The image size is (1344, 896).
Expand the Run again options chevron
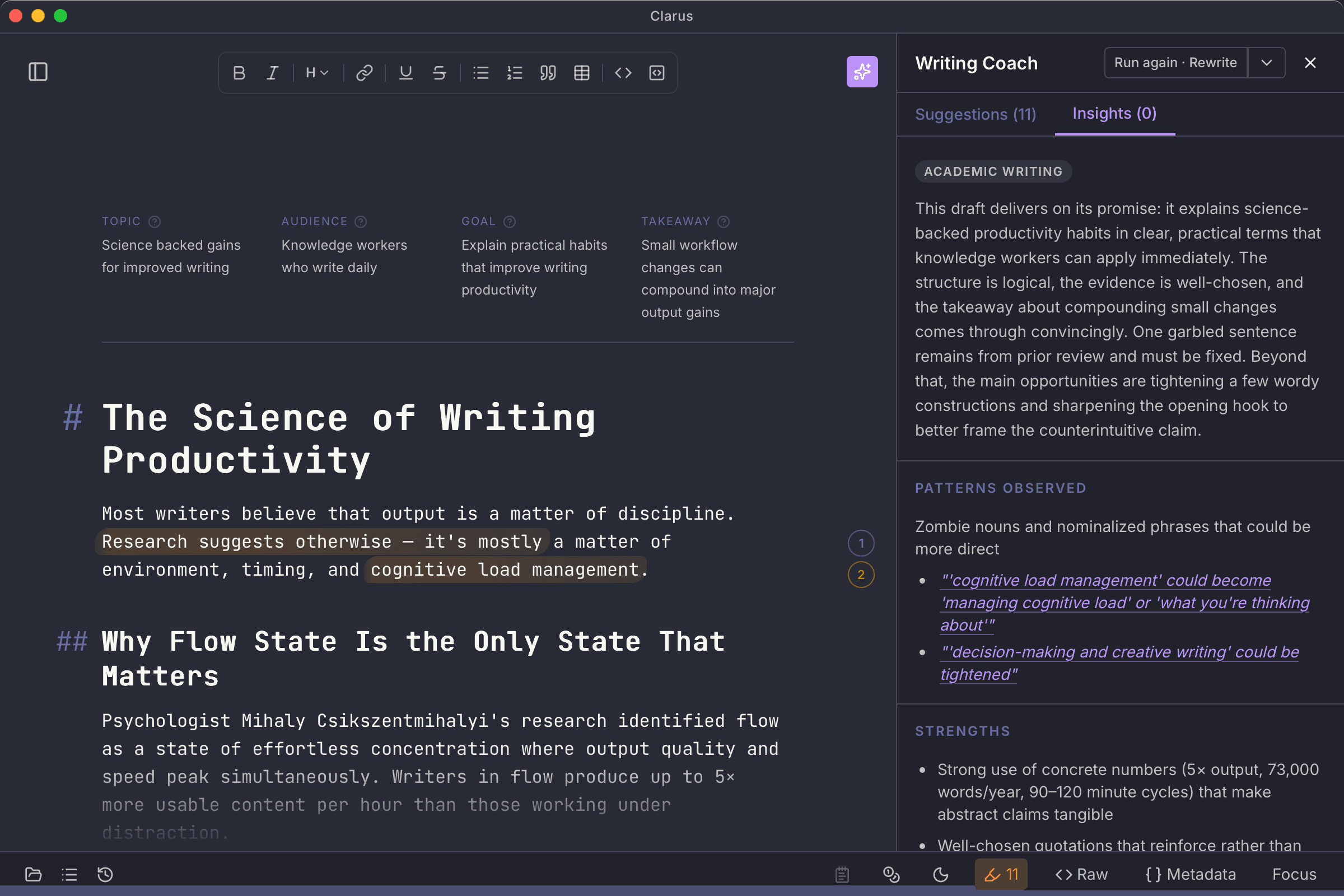tap(1266, 63)
